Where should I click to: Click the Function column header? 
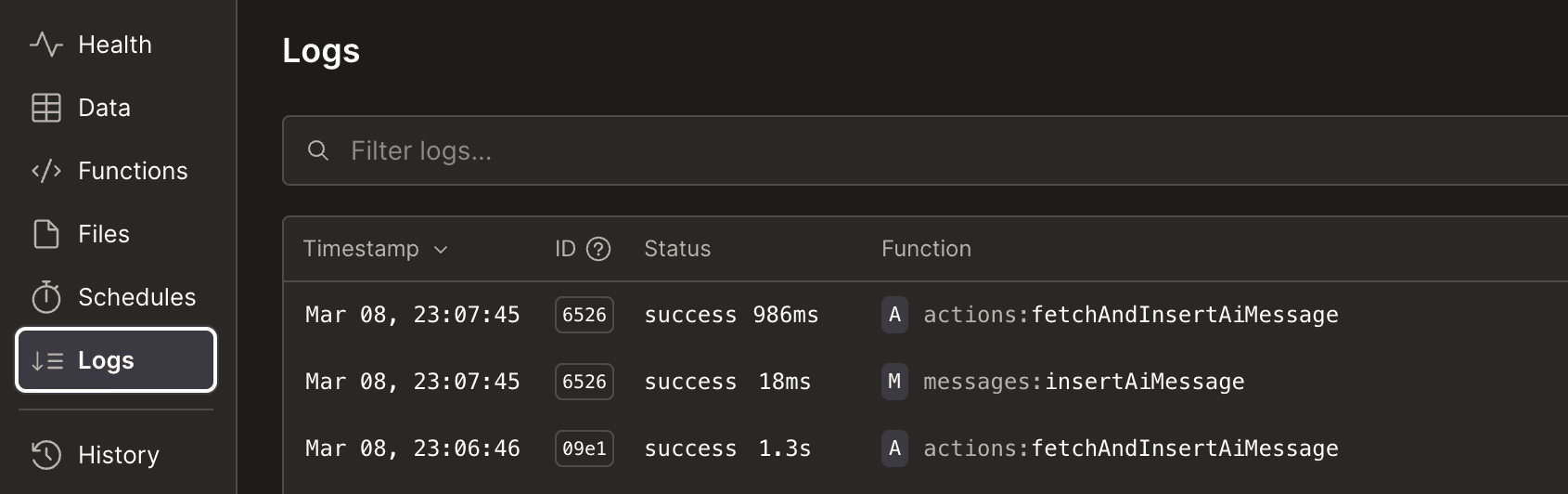[926, 249]
